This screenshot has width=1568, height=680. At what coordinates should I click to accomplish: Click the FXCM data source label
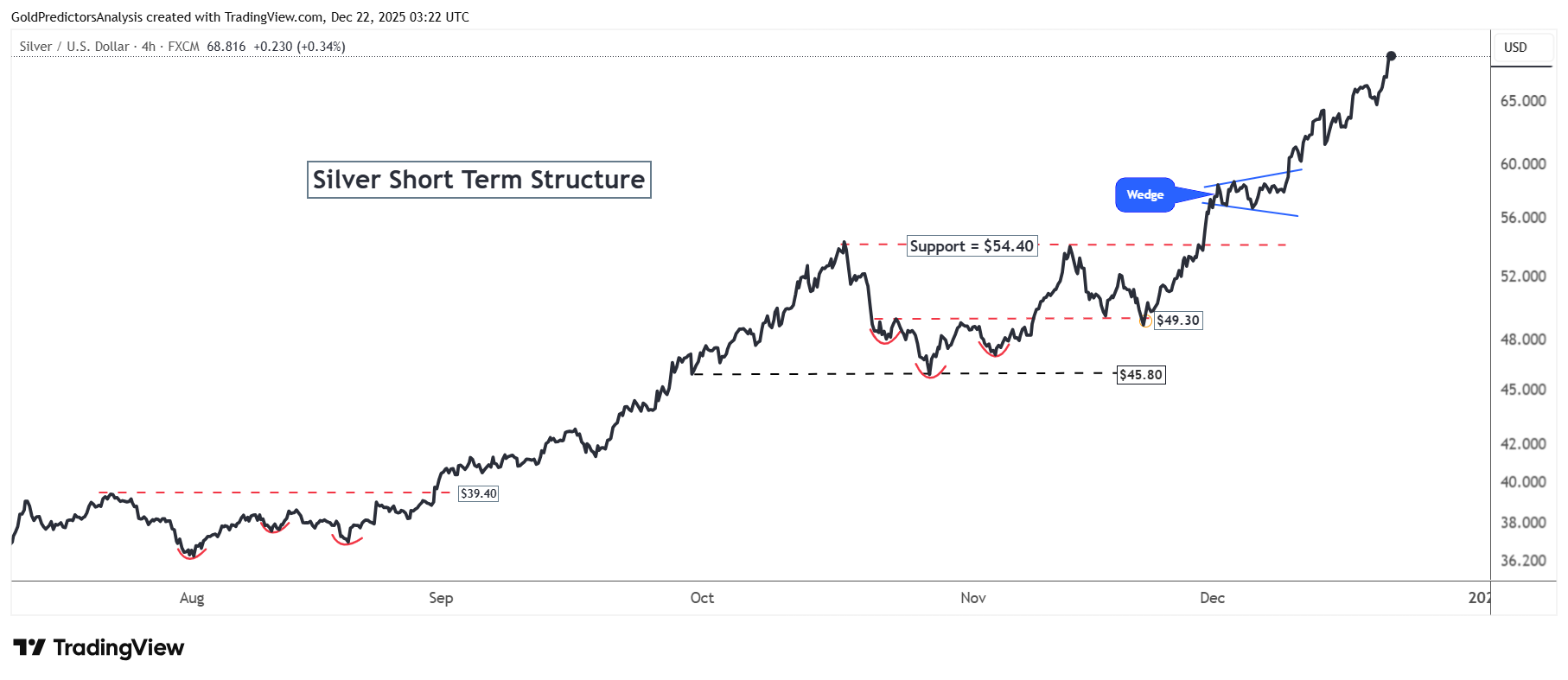click(183, 47)
